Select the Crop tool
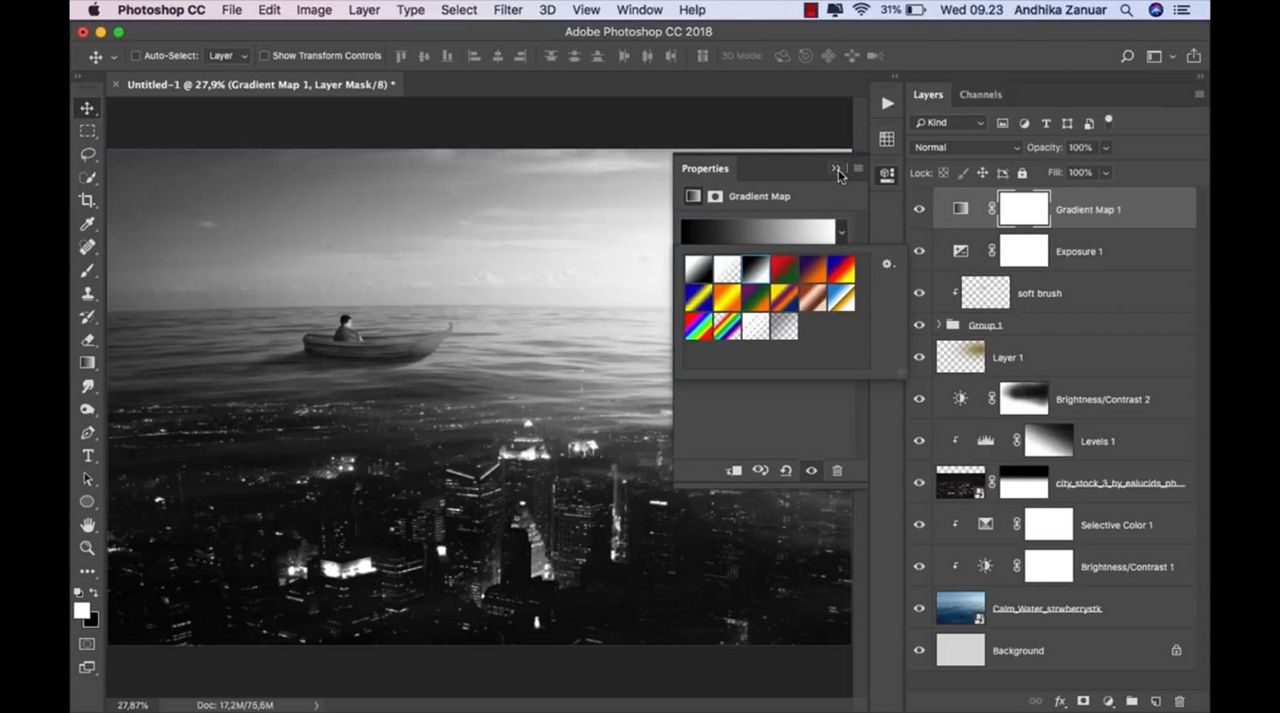 click(x=88, y=200)
